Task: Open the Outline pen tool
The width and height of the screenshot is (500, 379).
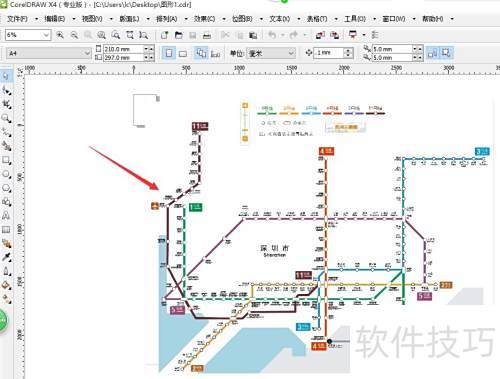Action: [x=6, y=271]
